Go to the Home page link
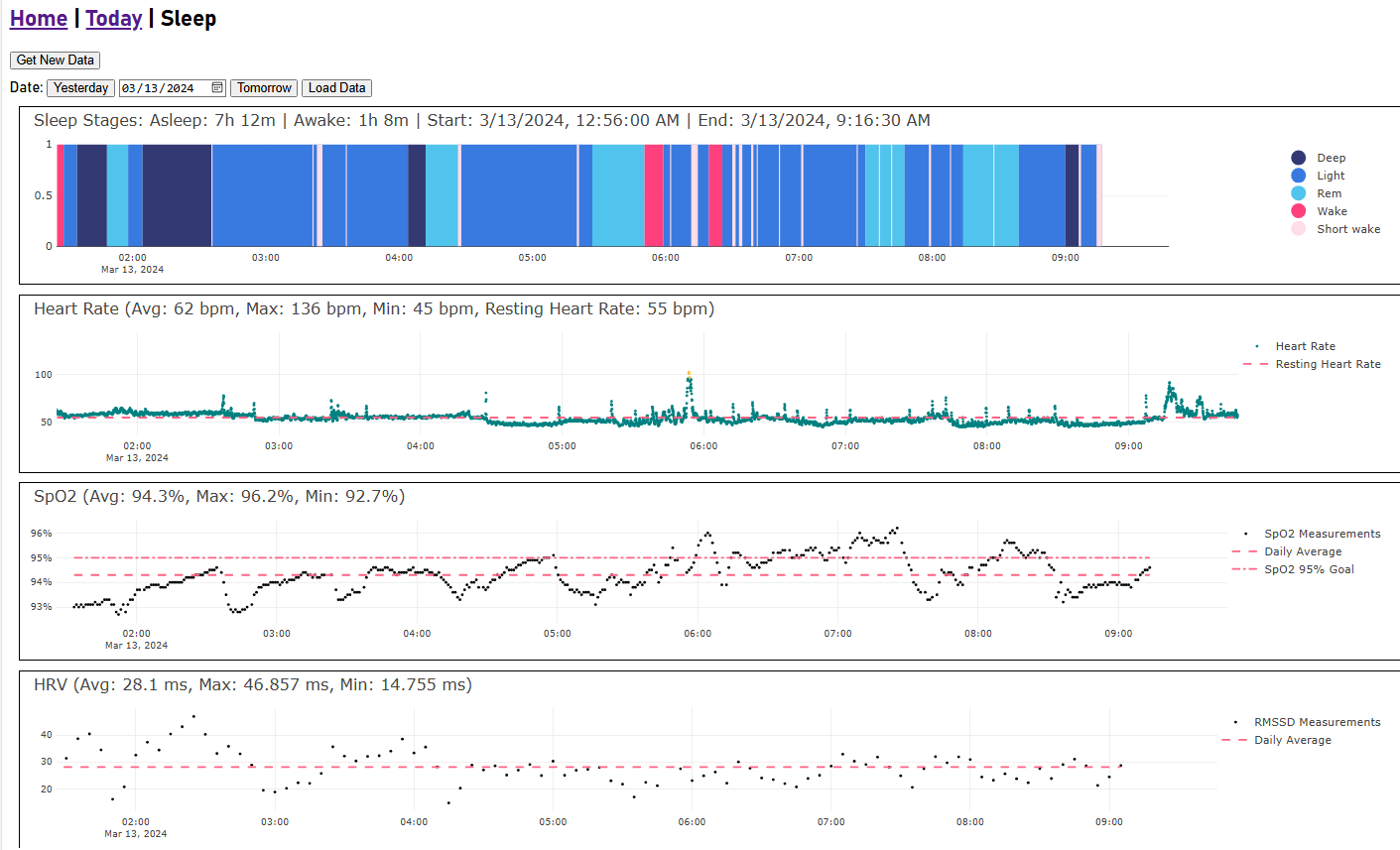This screenshot has height=850, width=1400. [x=39, y=19]
